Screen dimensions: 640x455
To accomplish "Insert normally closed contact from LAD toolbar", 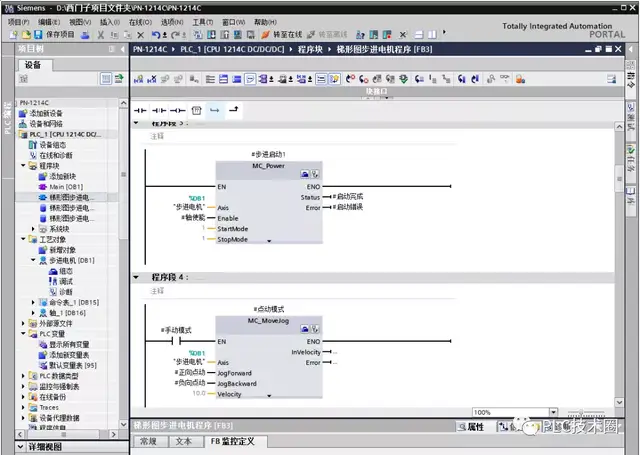I will click(158, 110).
